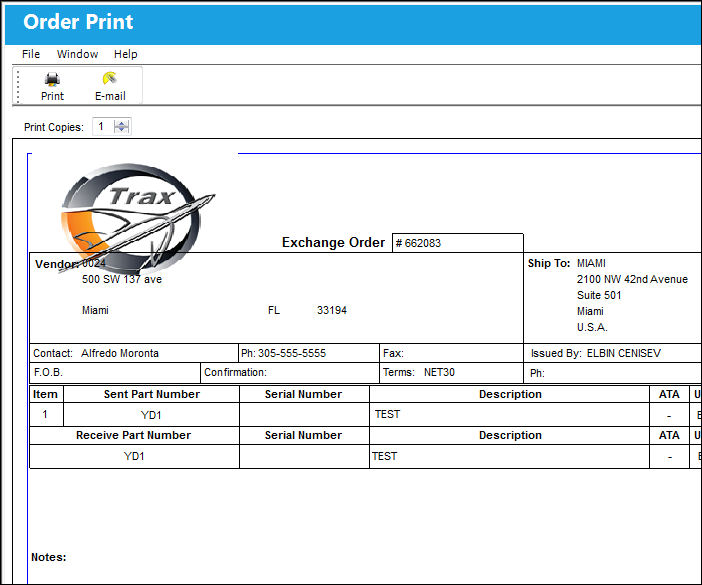Decrease Print Copies with down arrow
The height and width of the screenshot is (585, 702).
tap(121, 130)
